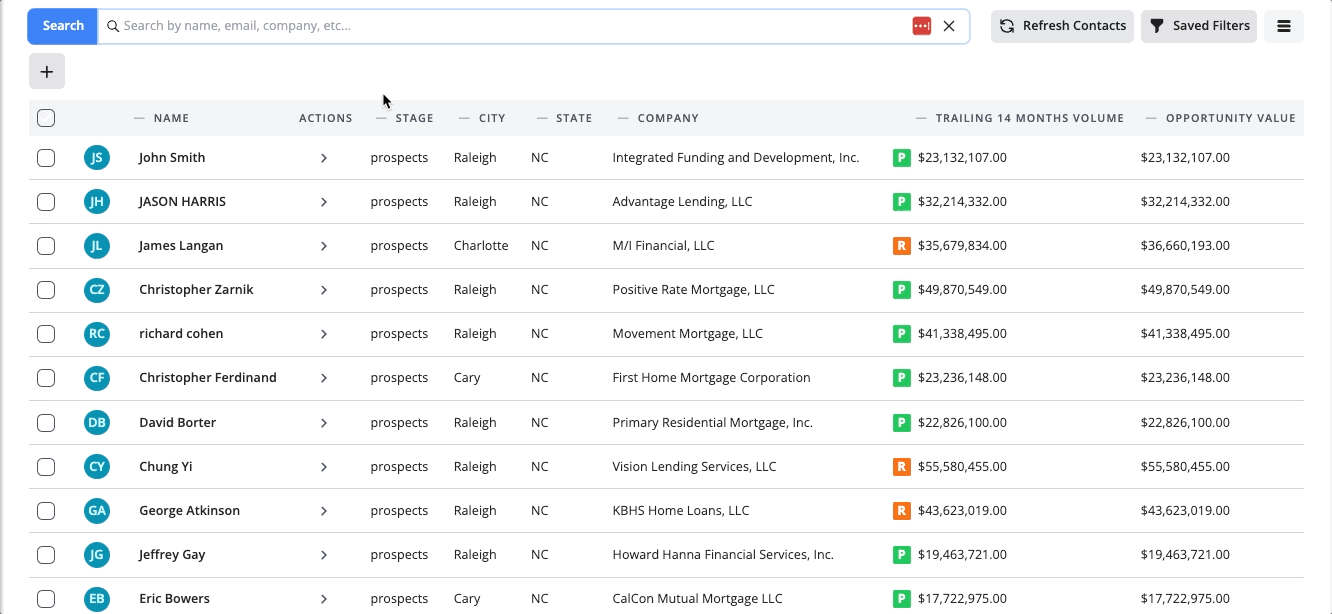Select the checkbox for Jason Harris

pyautogui.click(x=46, y=201)
